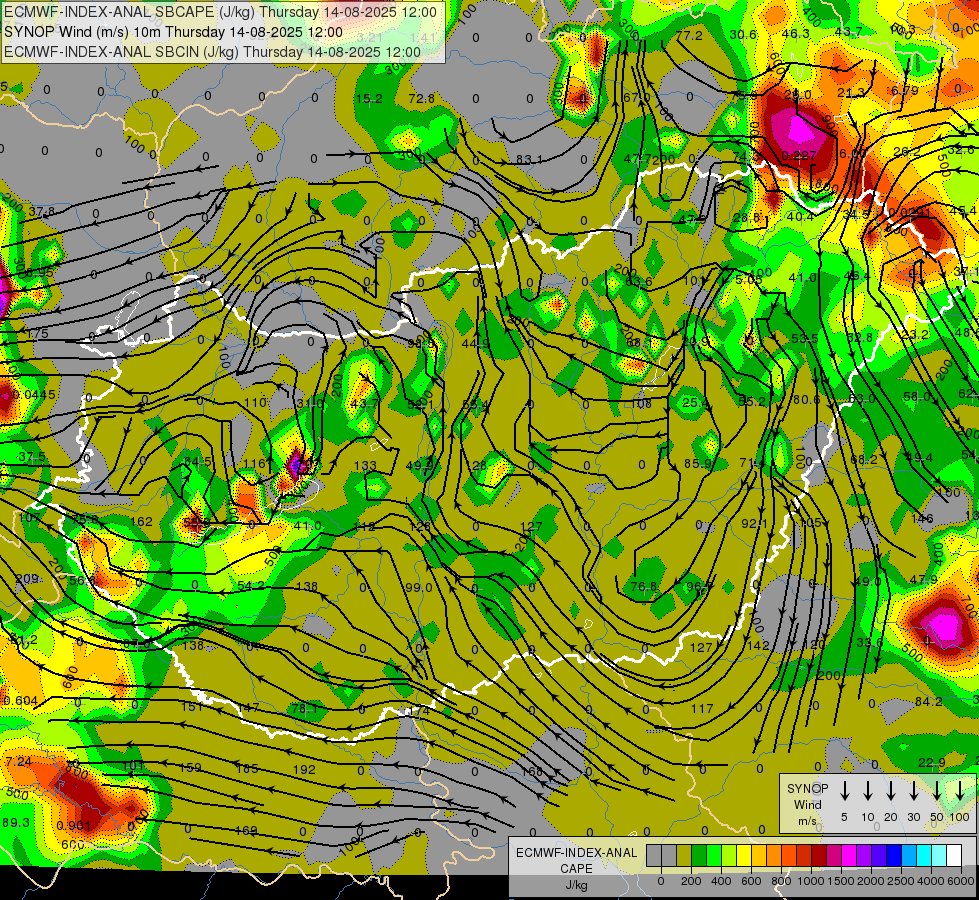Click the '7.24' value on the map
The width and height of the screenshot is (979, 900).
[x=18, y=762]
